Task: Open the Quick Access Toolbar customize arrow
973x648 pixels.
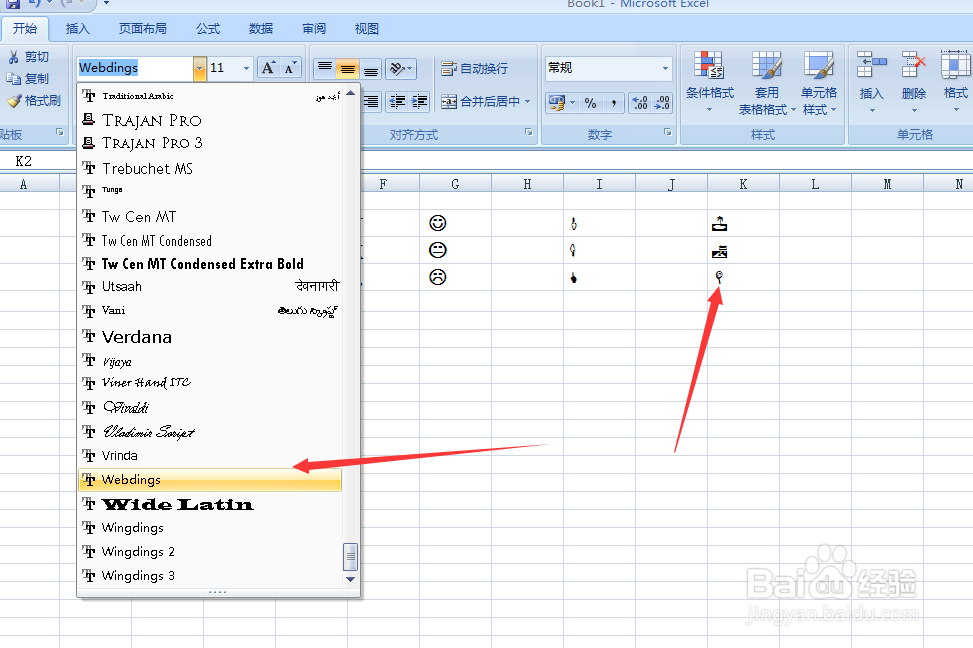Action: (x=106, y=4)
